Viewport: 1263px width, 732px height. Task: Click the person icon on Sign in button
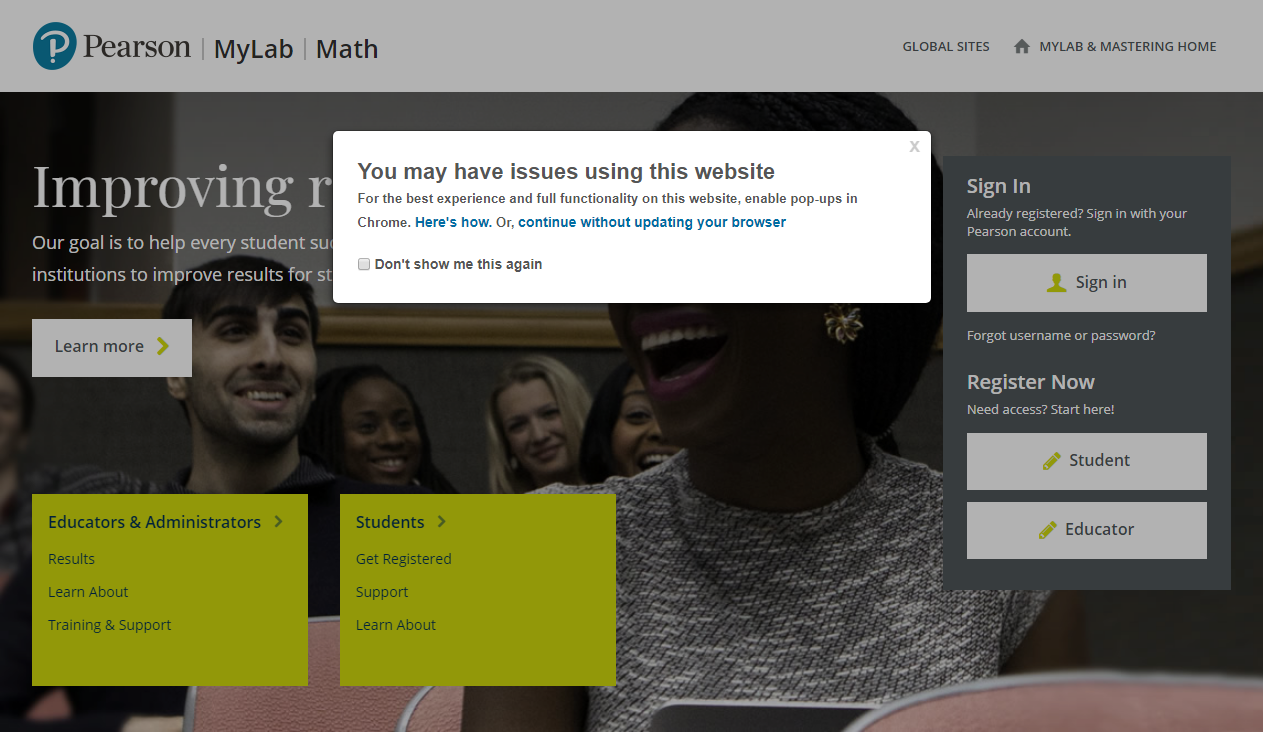[x=1056, y=283]
